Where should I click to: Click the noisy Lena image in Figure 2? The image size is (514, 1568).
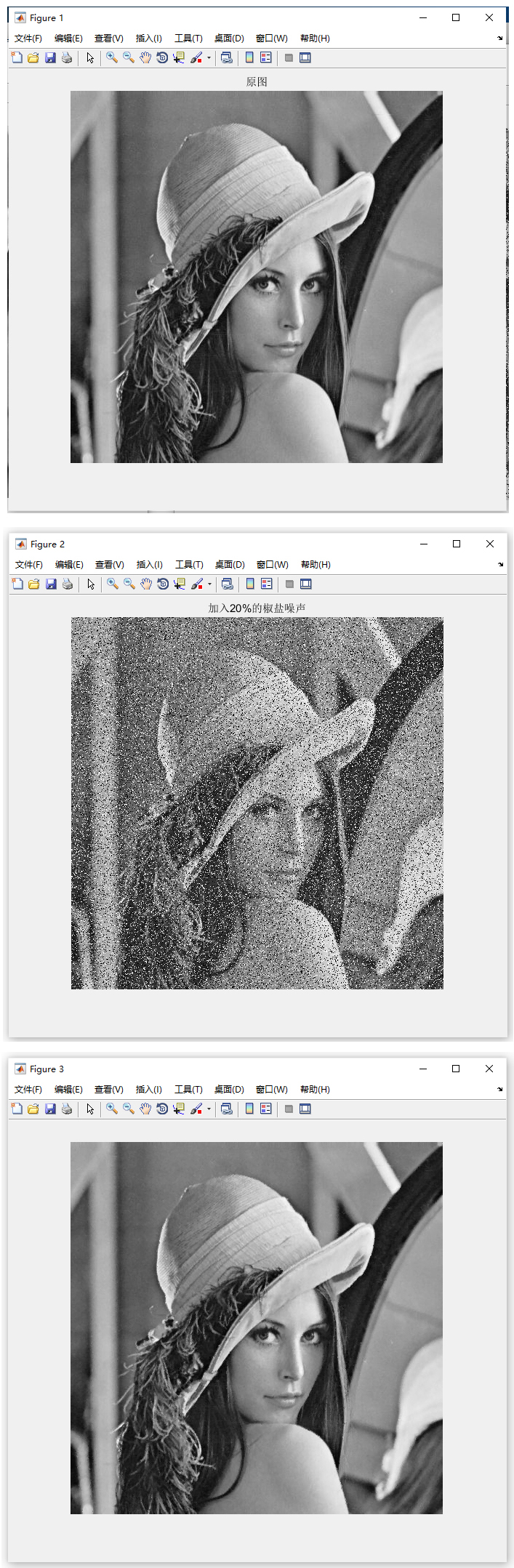pyautogui.click(x=257, y=803)
